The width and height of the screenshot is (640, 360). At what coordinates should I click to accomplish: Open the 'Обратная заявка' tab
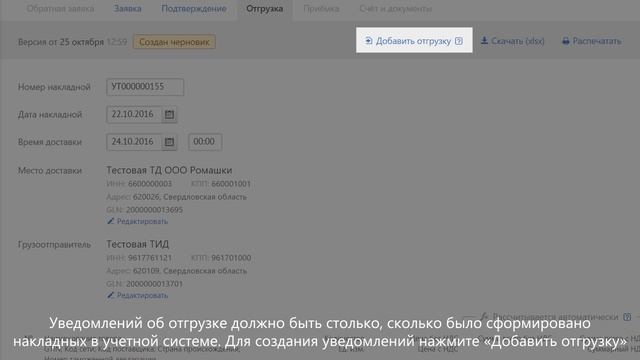coord(60,9)
